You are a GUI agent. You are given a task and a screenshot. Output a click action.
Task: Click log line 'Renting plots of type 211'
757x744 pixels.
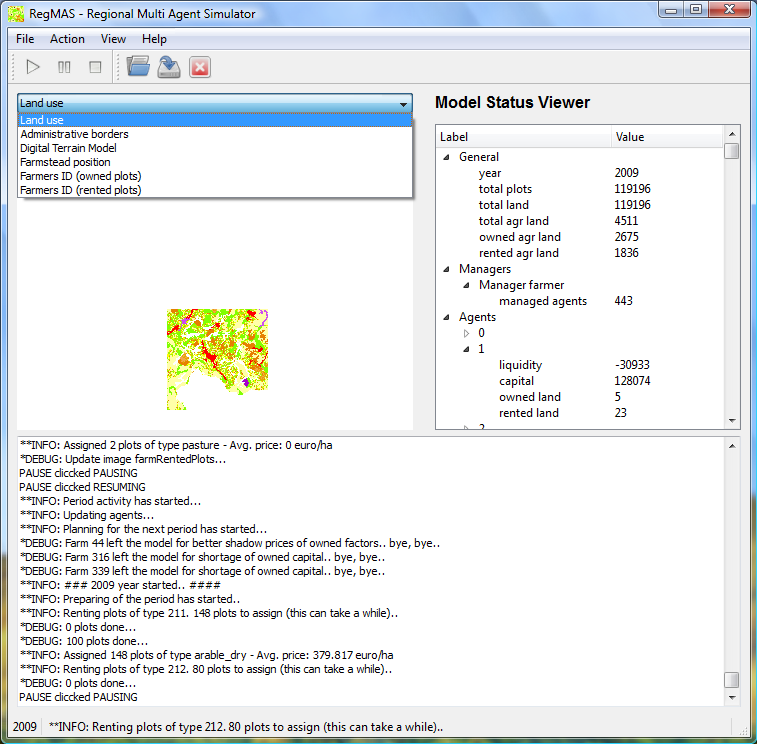pyautogui.click(x=209, y=613)
